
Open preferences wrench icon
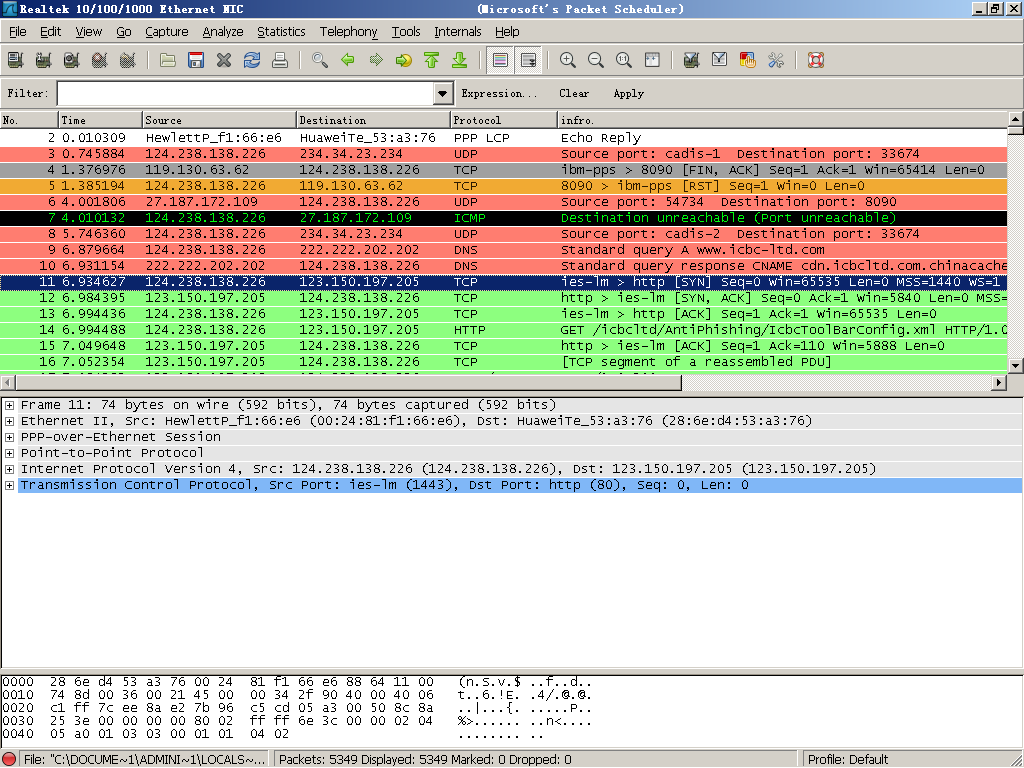776,60
